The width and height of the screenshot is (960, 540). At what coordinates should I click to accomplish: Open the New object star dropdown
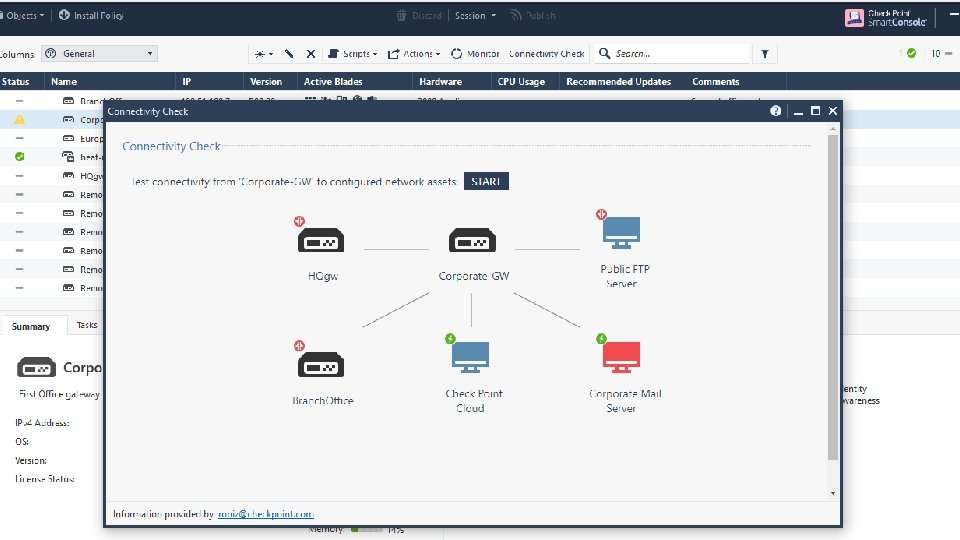(x=264, y=54)
